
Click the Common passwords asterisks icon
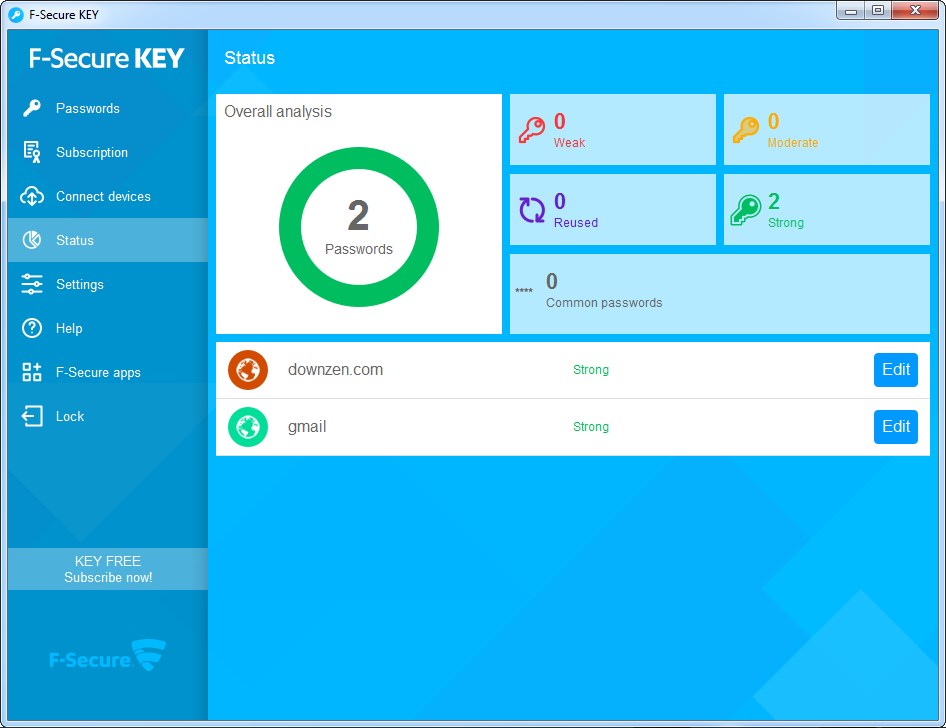tap(524, 291)
